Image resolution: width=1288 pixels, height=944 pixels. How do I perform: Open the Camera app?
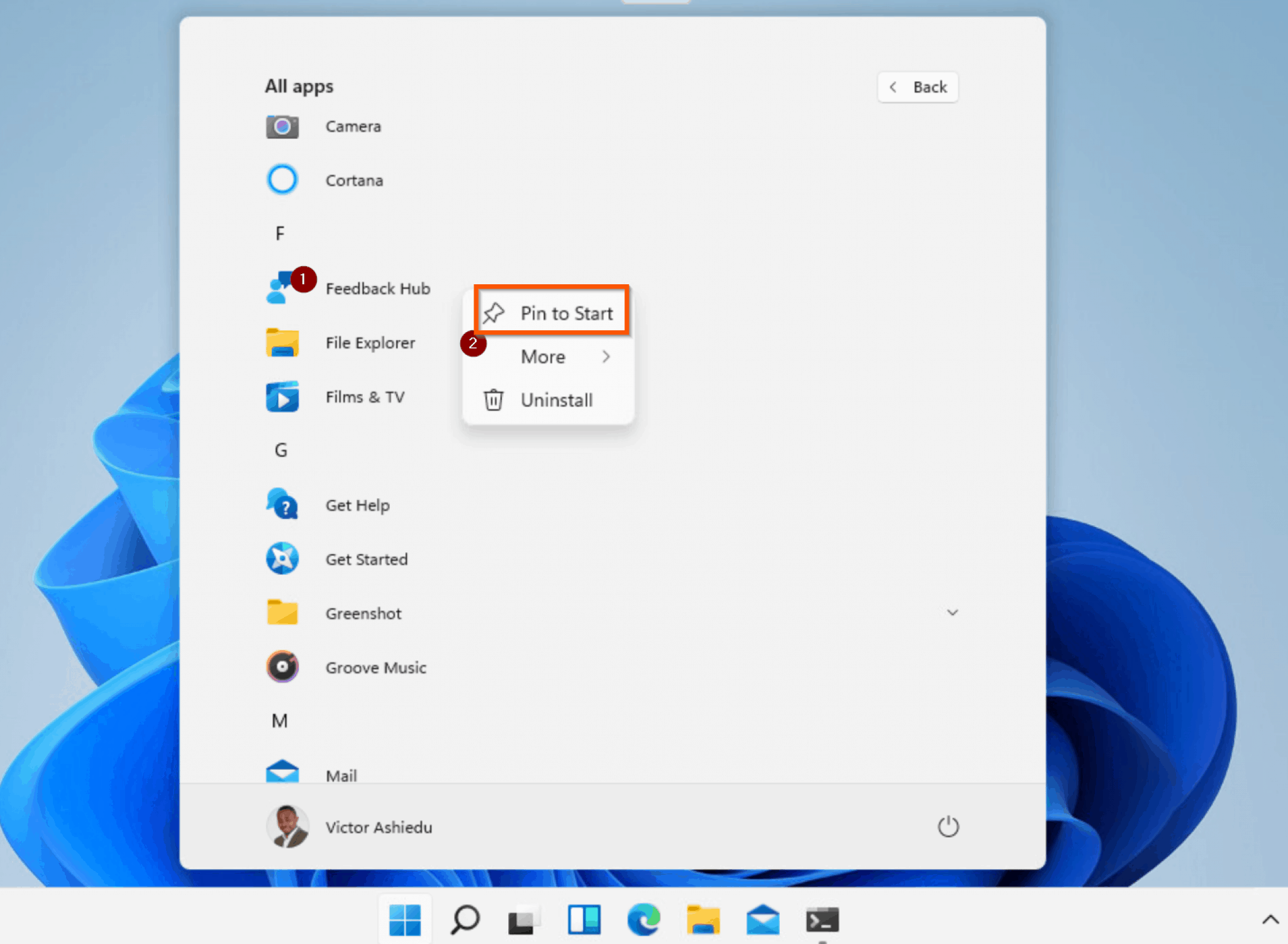tap(352, 126)
